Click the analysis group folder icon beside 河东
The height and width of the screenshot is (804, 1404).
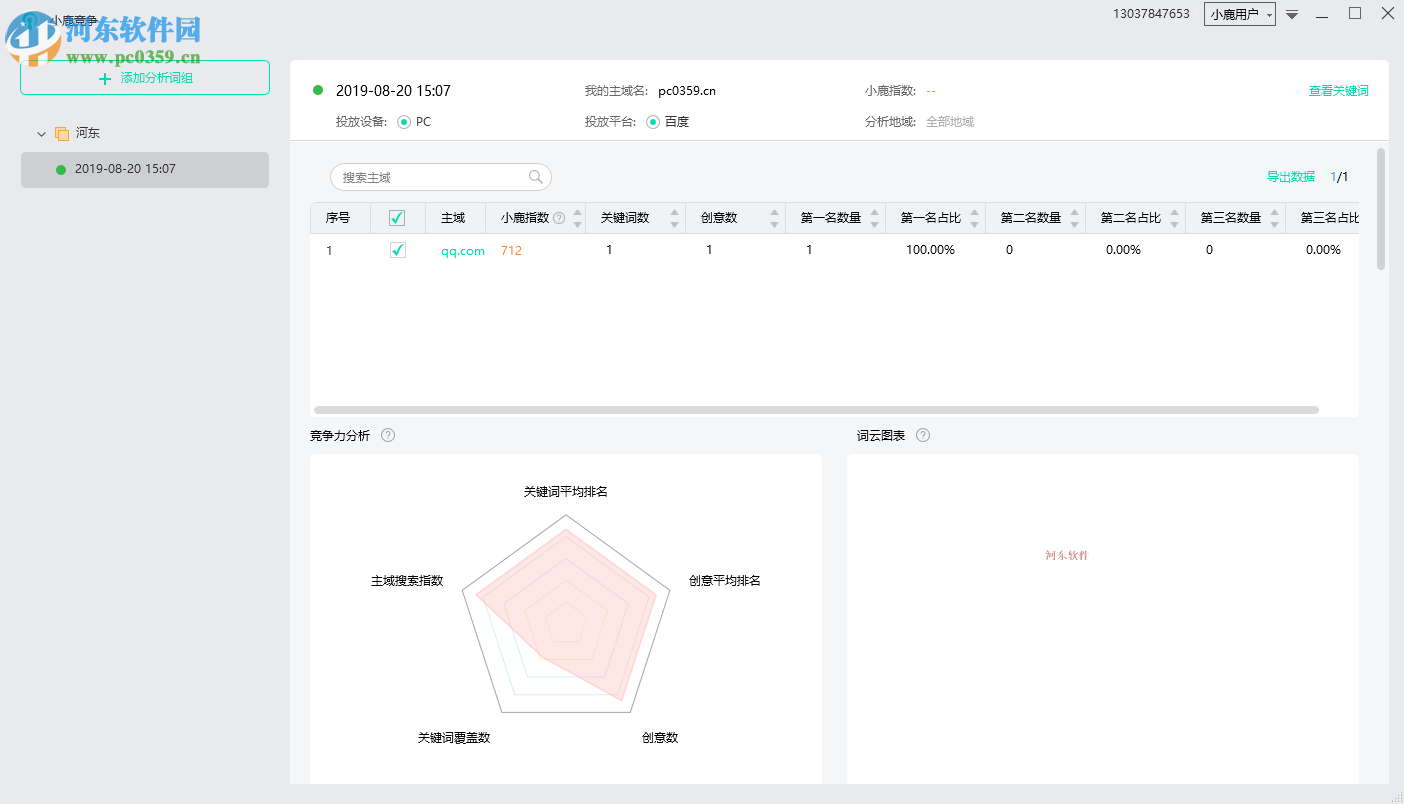tap(60, 132)
